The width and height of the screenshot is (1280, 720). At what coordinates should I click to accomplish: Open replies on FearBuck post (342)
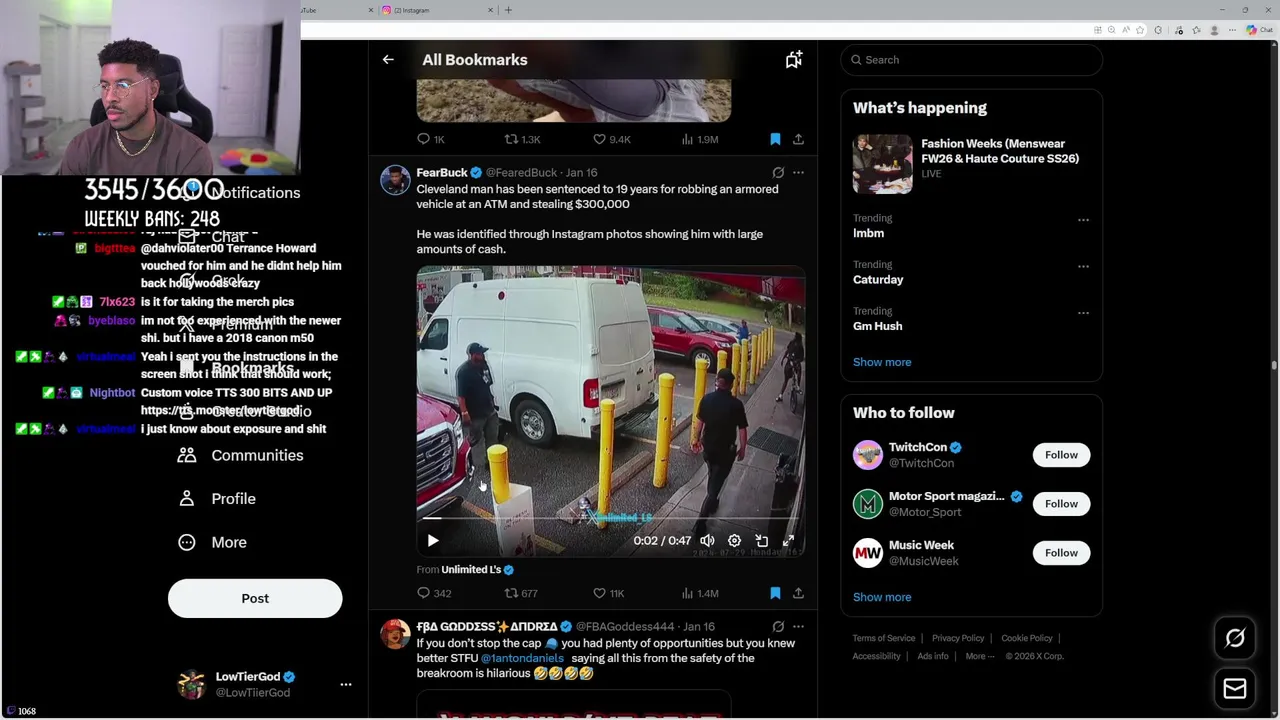[434, 593]
